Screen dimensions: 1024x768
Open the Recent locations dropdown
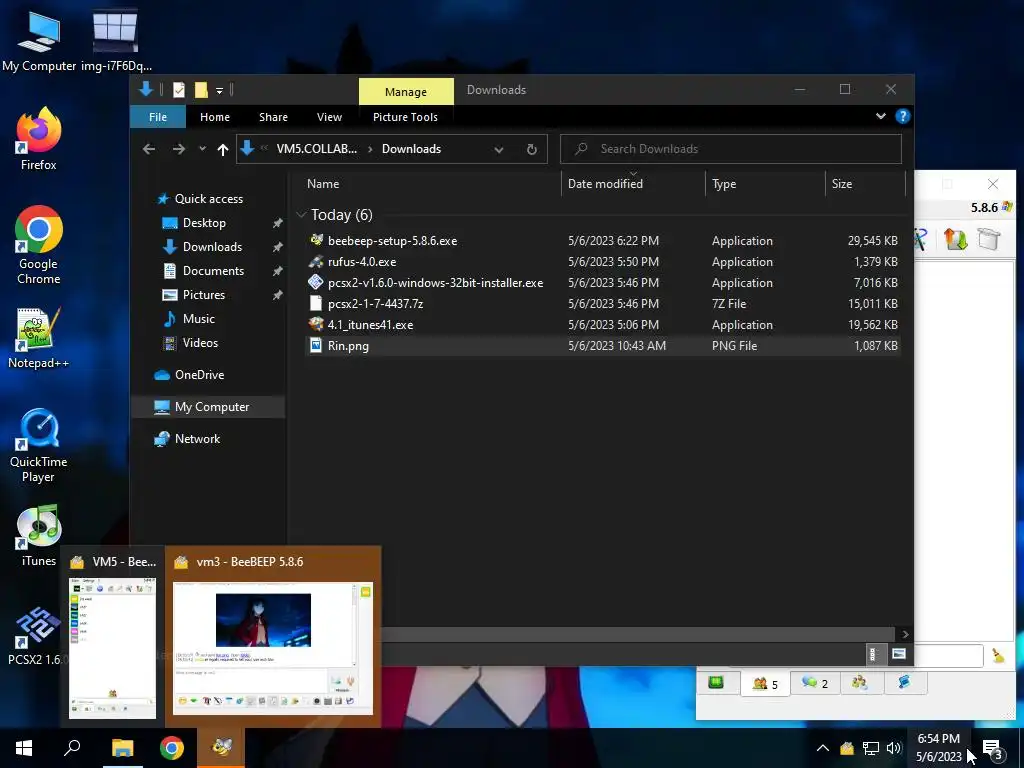click(202, 149)
